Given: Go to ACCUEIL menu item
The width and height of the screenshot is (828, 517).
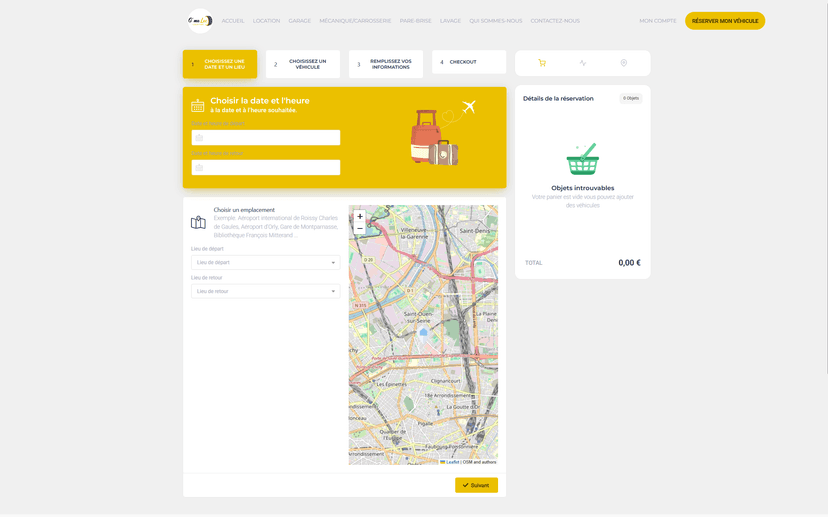Looking at the screenshot, I should pyautogui.click(x=233, y=21).
